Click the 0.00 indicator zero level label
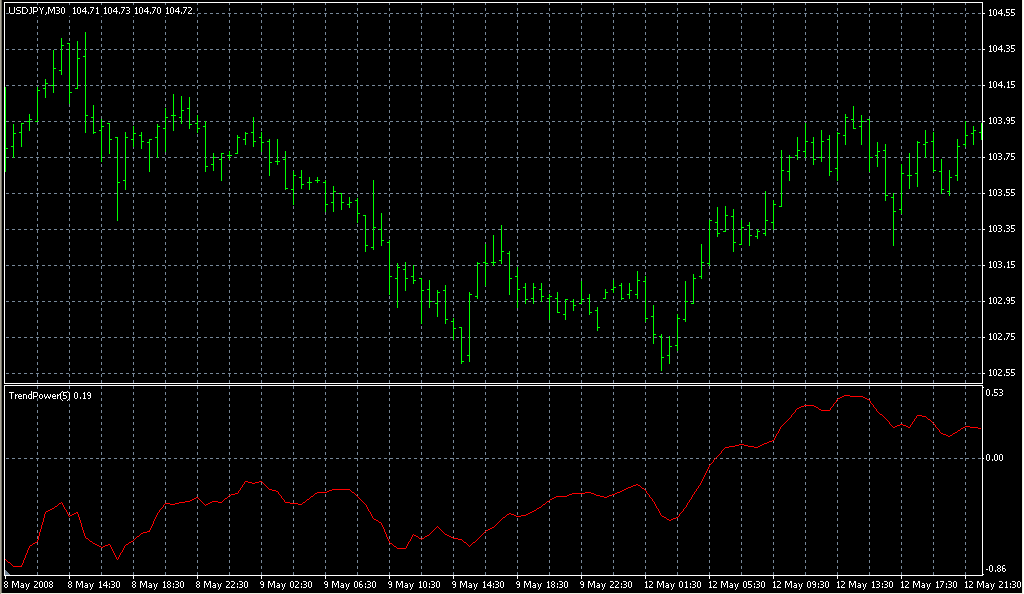This screenshot has height=594, width=1024. pyautogui.click(x=994, y=458)
